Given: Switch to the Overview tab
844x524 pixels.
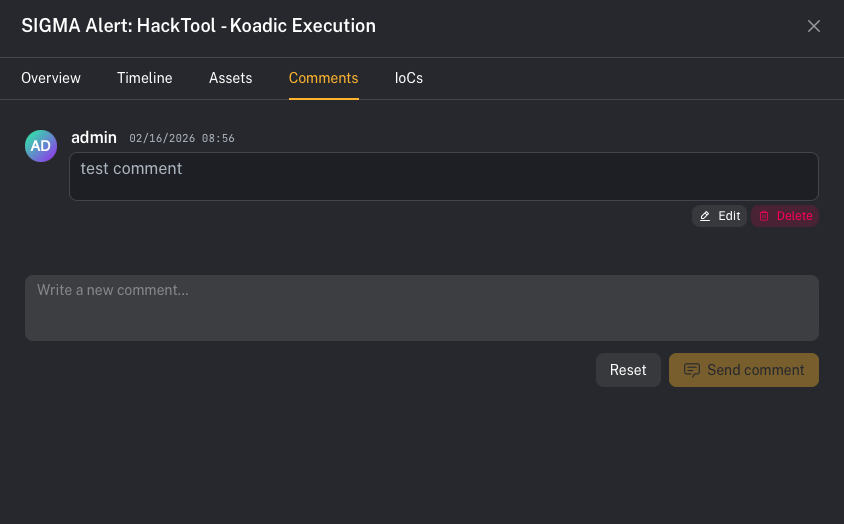Looking at the screenshot, I should (51, 78).
